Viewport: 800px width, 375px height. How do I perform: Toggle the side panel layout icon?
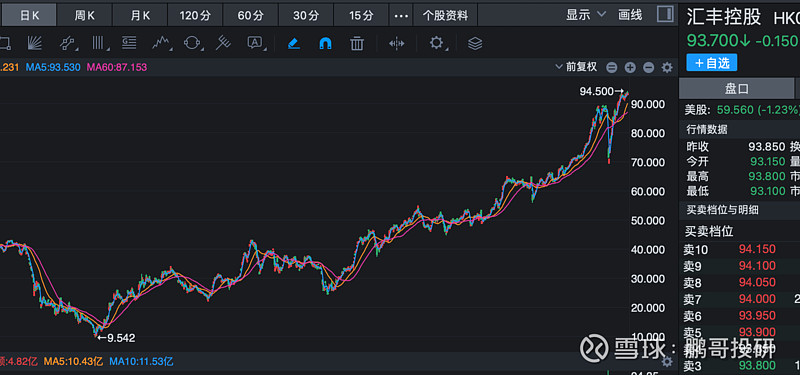pos(664,14)
